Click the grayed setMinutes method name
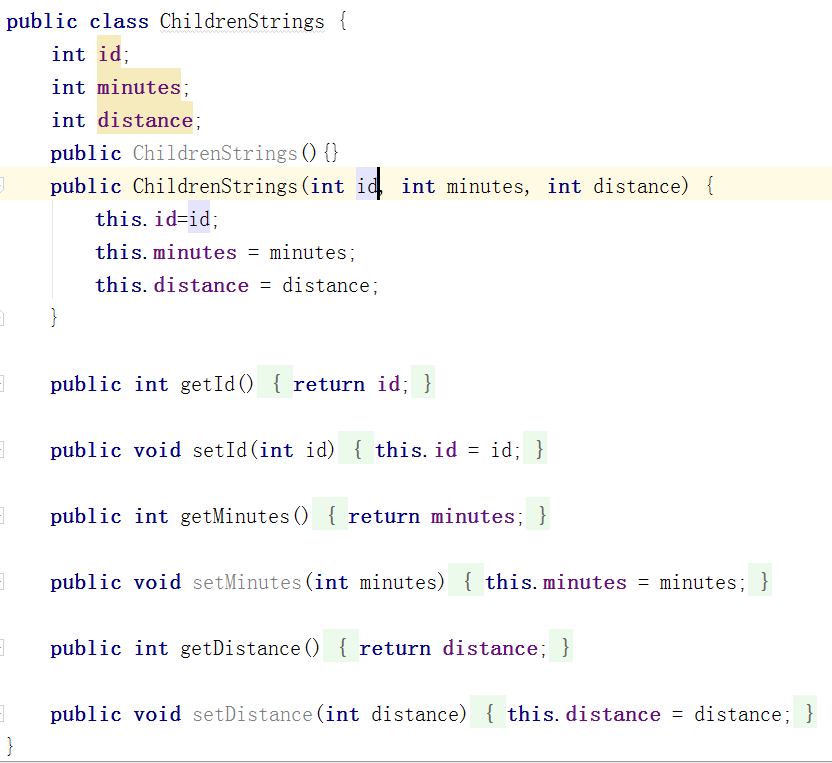 pos(247,582)
